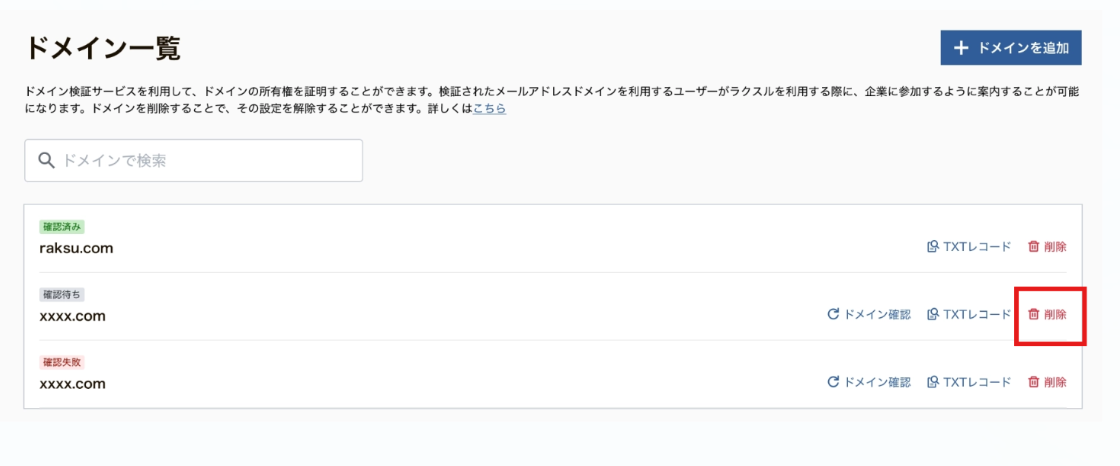1120x466 pixels.
Task: Click the TXT record icon on the 確認失敗 row
Action: pyautogui.click(x=932, y=382)
